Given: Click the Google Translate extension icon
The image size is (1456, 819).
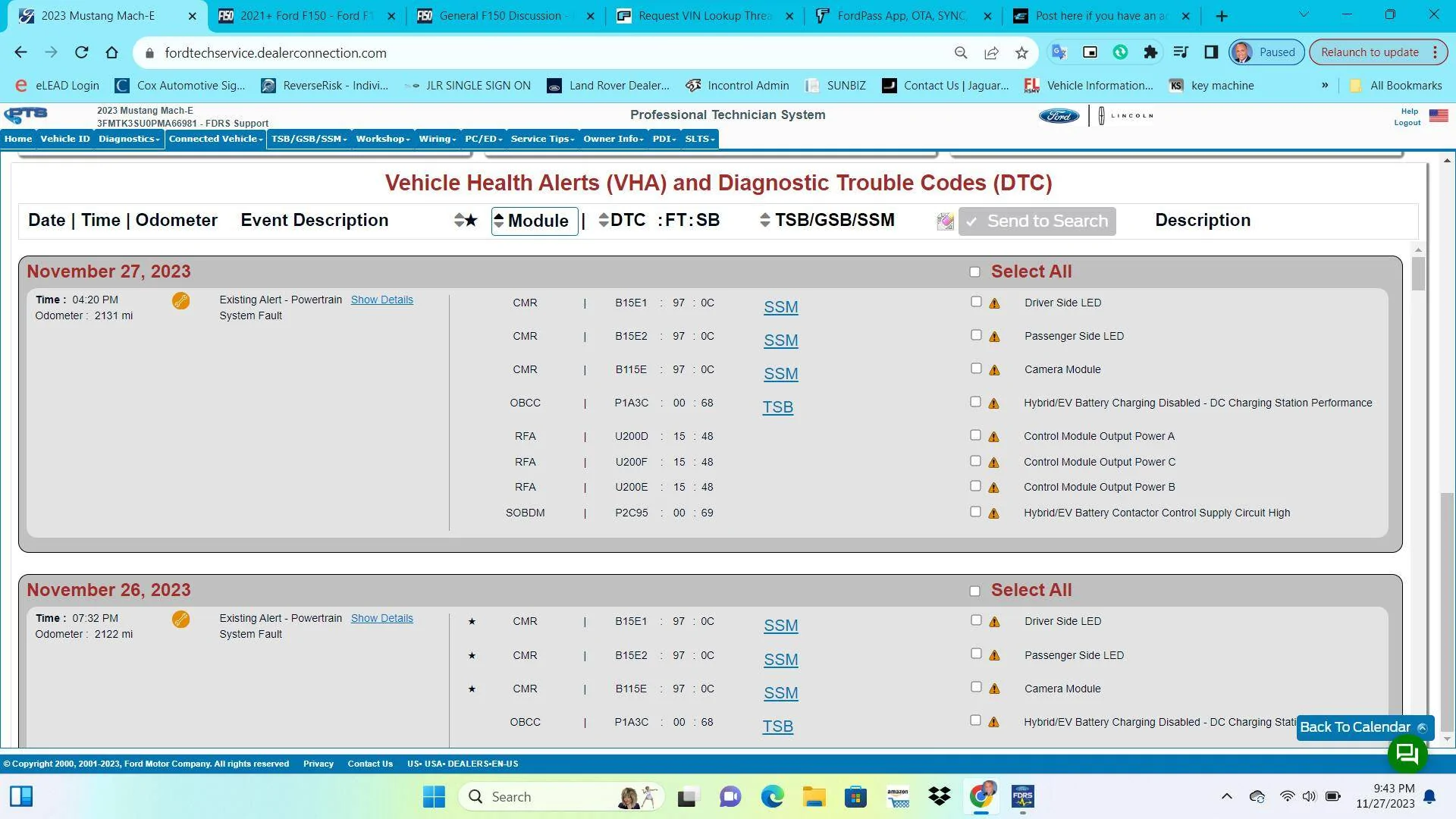Looking at the screenshot, I should 1059,52.
